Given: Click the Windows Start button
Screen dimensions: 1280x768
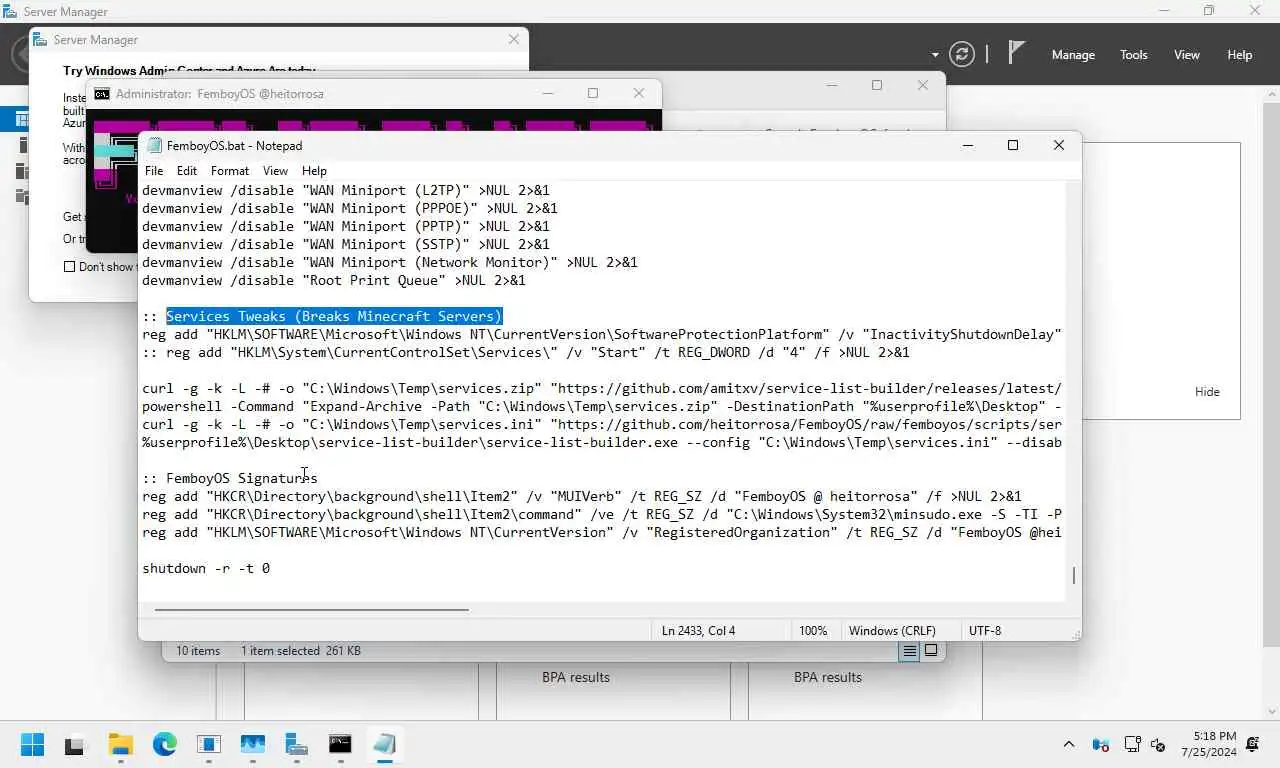Looking at the screenshot, I should (x=32, y=745).
